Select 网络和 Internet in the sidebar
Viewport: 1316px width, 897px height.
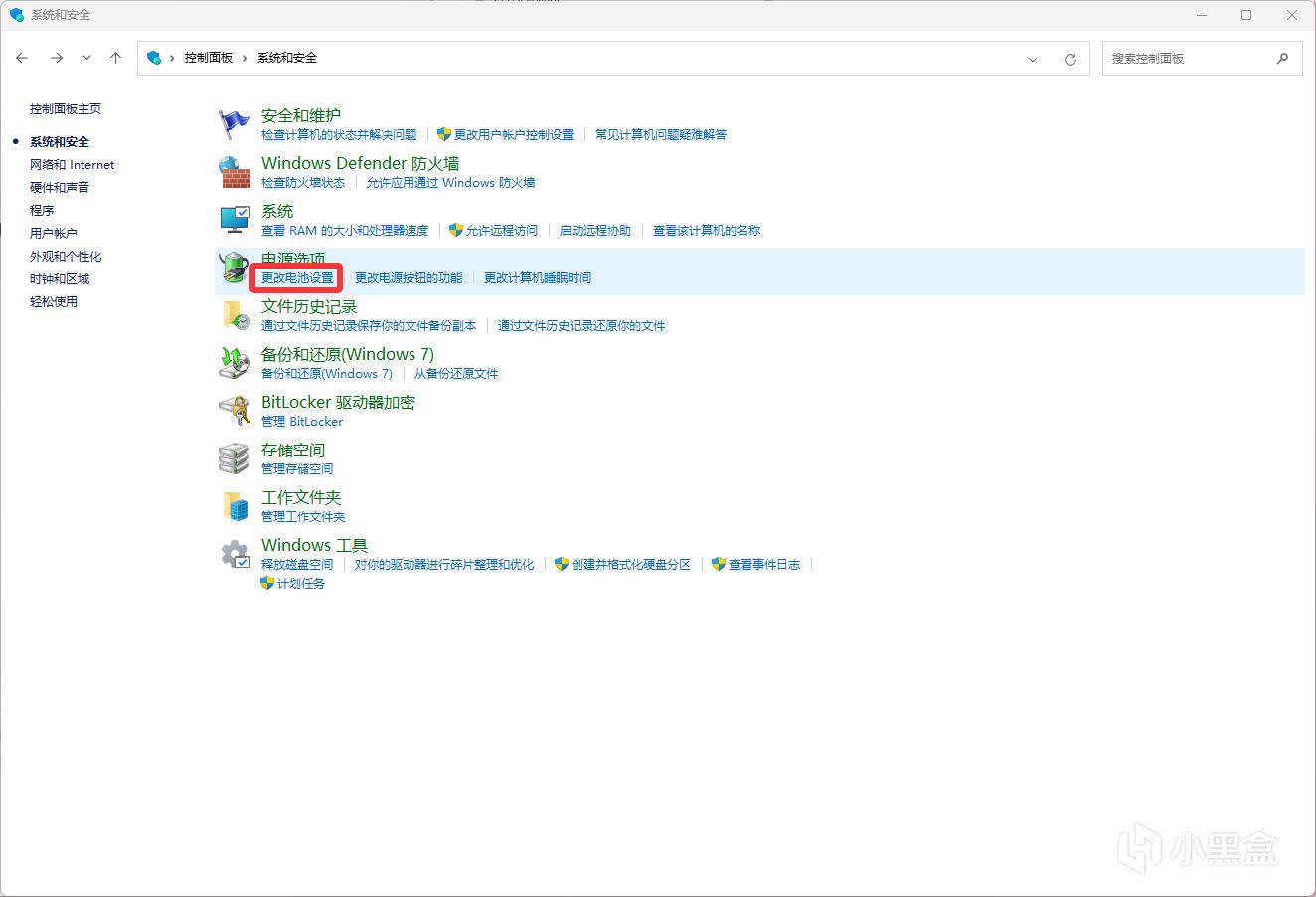pyautogui.click(x=72, y=165)
